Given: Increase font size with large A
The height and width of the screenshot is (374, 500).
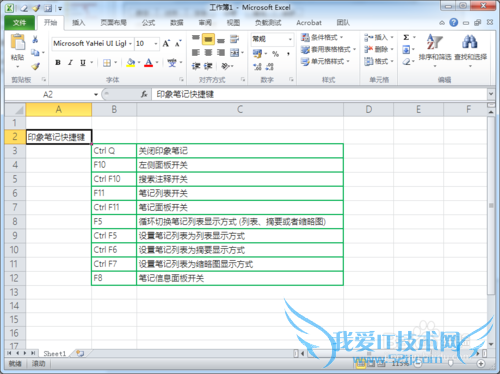Looking at the screenshot, I should [166, 44].
